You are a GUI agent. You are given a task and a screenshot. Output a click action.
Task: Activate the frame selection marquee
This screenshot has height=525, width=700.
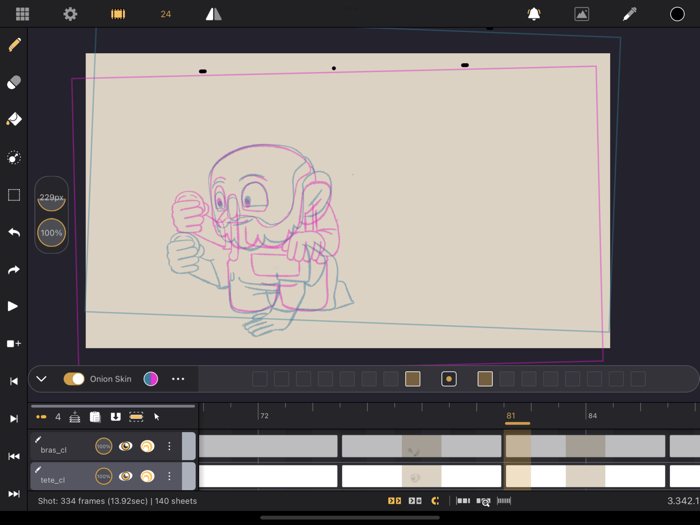click(136, 417)
